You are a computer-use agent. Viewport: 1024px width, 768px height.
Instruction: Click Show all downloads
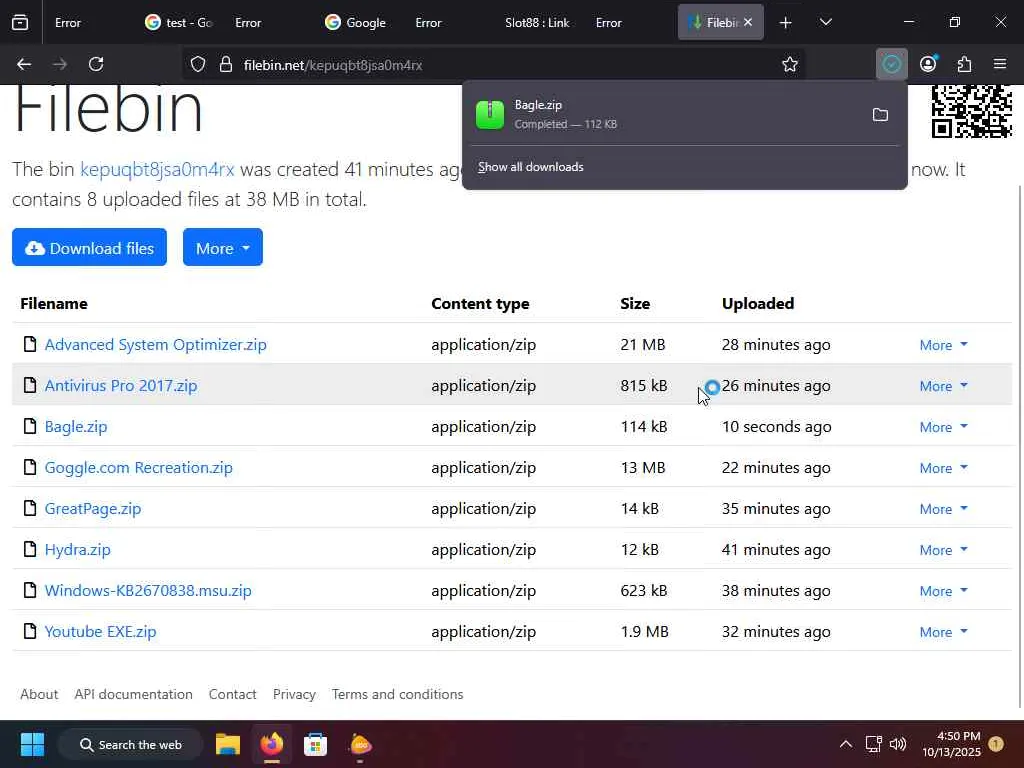coord(530,167)
